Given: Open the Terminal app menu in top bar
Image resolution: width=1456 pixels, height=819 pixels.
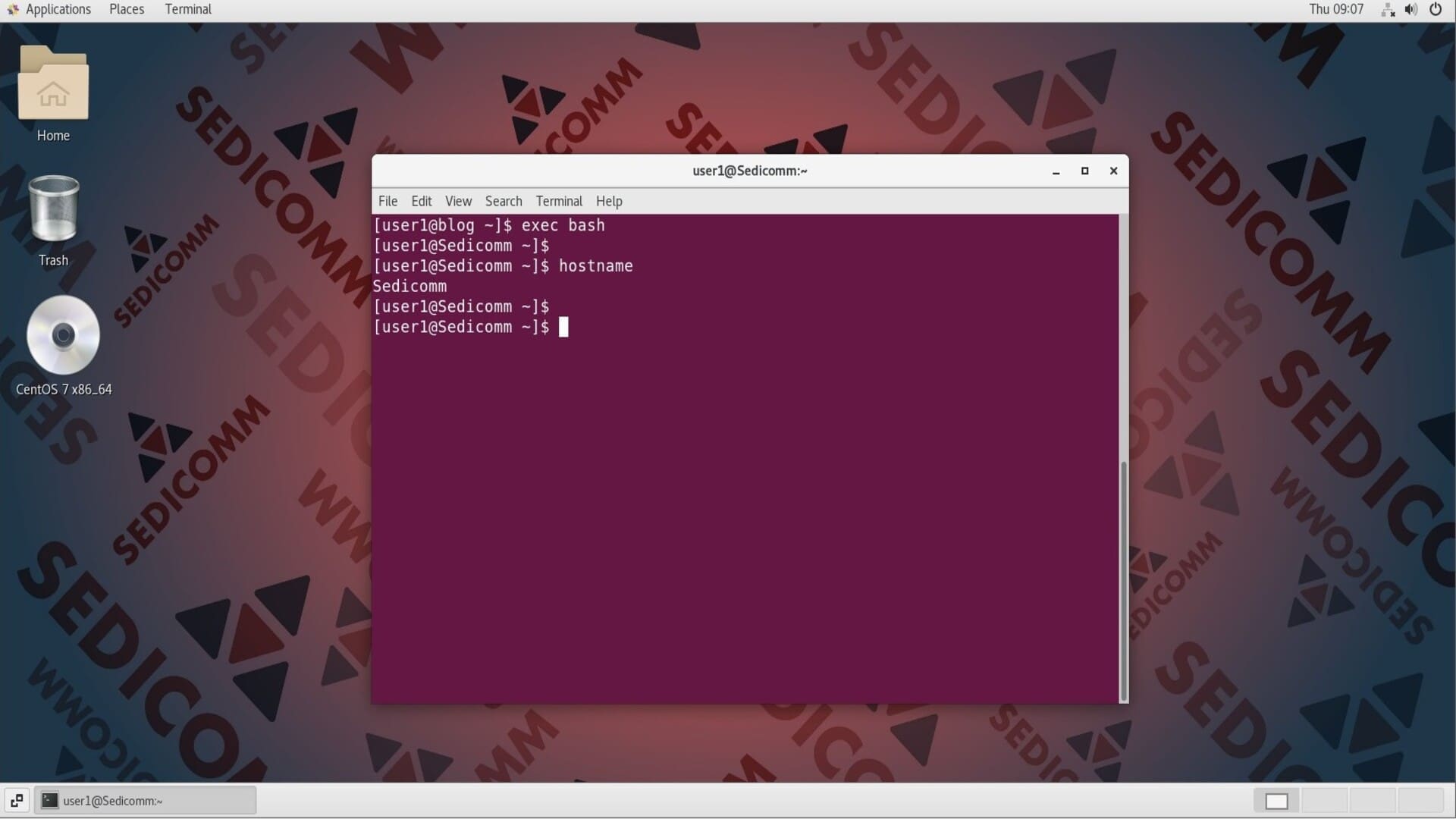Looking at the screenshot, I should (188, 10).
